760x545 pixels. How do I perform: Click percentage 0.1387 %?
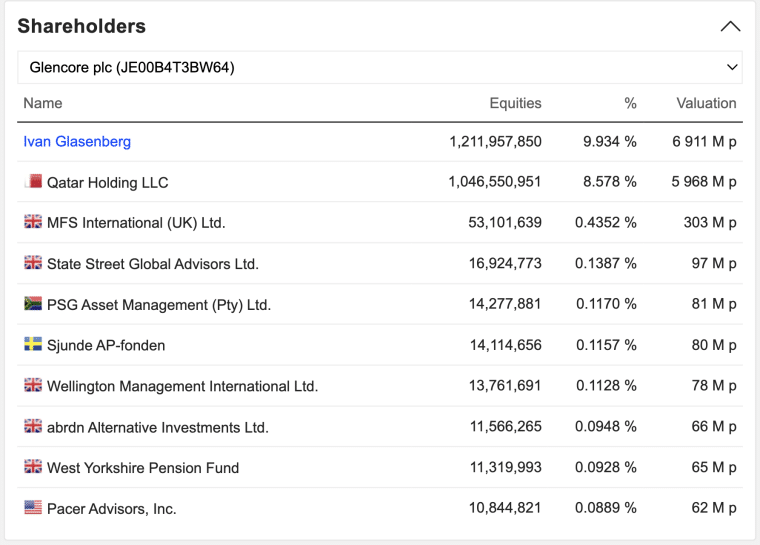(606, 263)
